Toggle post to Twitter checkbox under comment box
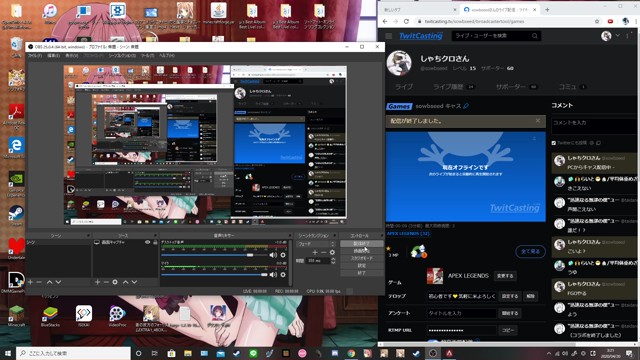The height and width of the screenshot is (360, 640). click(x=554, y=143)
